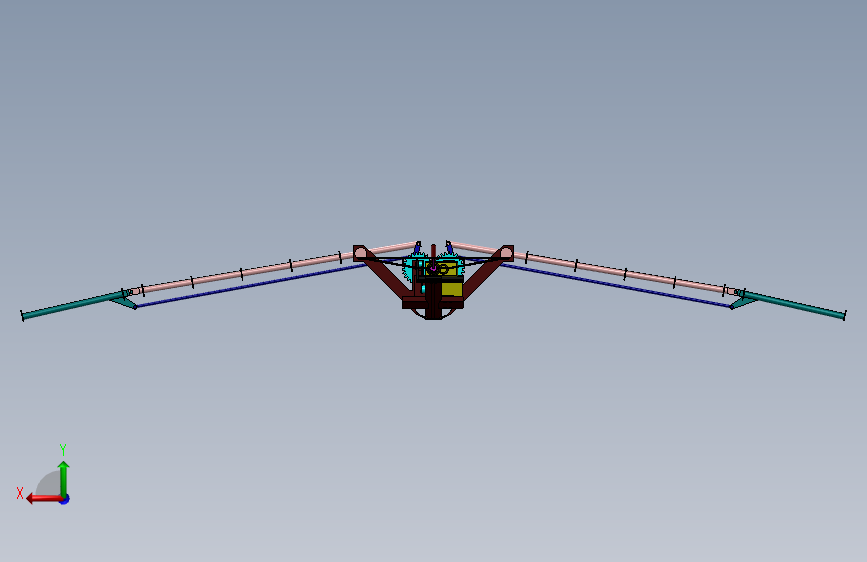Select the left teal boom end section
Image resolution: width=867 pixels, height=562 pixels.
coord(75,305)
